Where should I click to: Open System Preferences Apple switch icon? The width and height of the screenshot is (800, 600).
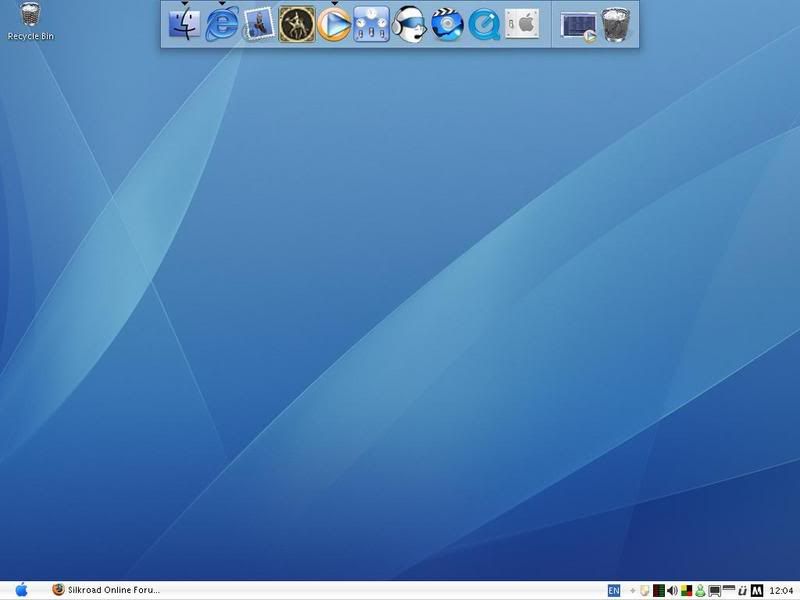click(x=522, y=24)
